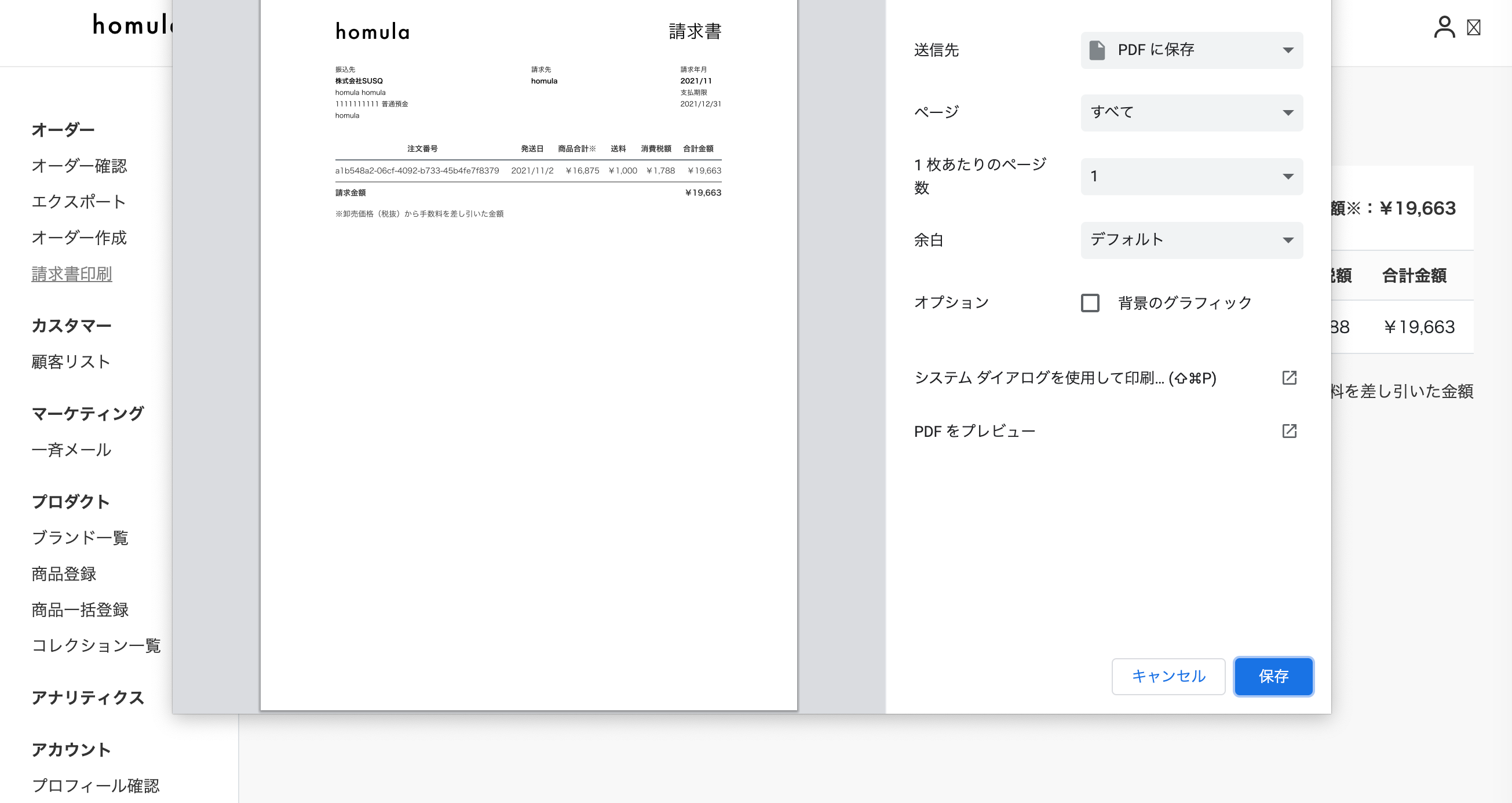Click 2021/12/31 payment deadline in preview

point(700,104)
